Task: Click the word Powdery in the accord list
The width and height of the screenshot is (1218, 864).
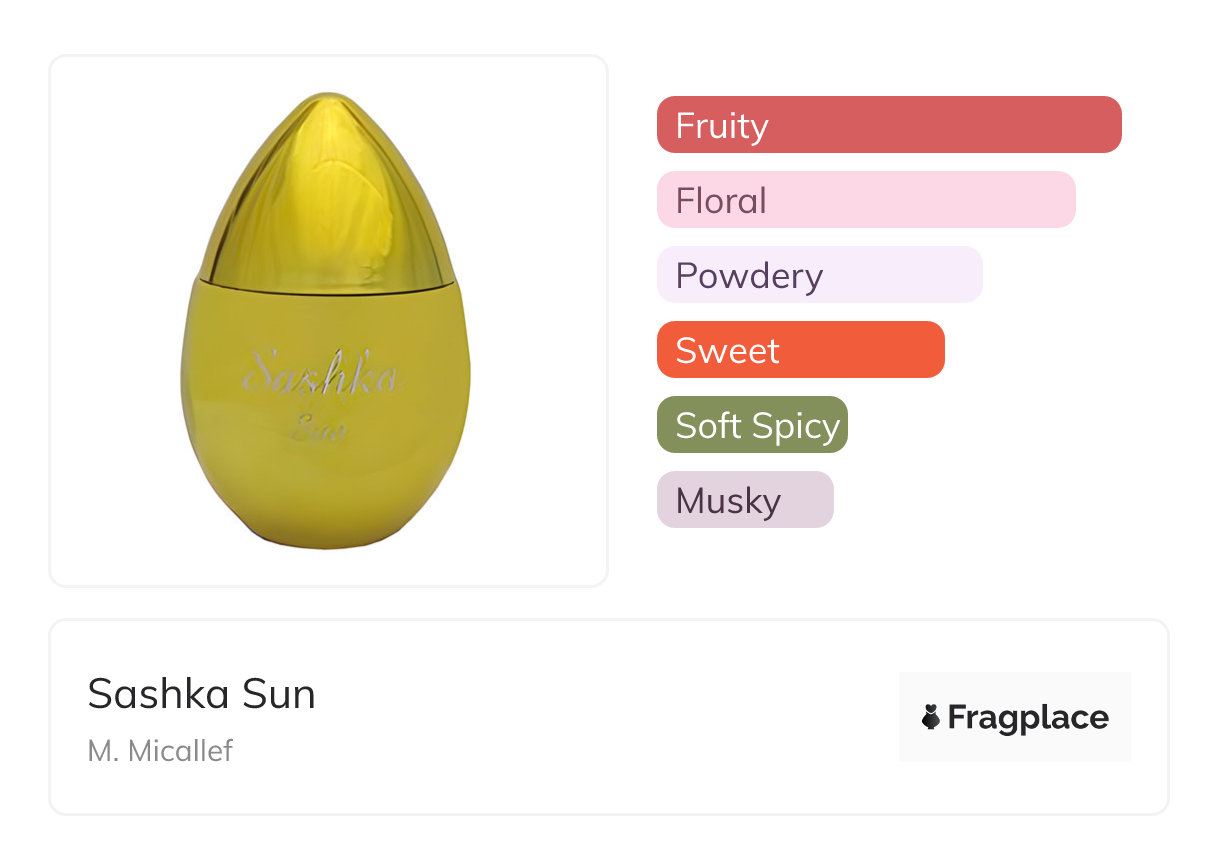Action: (x=749, y=276)
